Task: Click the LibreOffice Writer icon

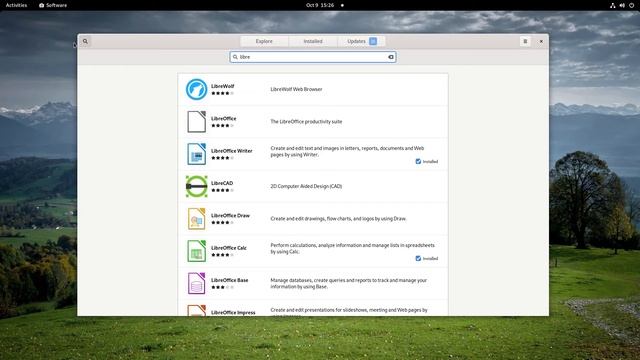Action: (196, 154)
